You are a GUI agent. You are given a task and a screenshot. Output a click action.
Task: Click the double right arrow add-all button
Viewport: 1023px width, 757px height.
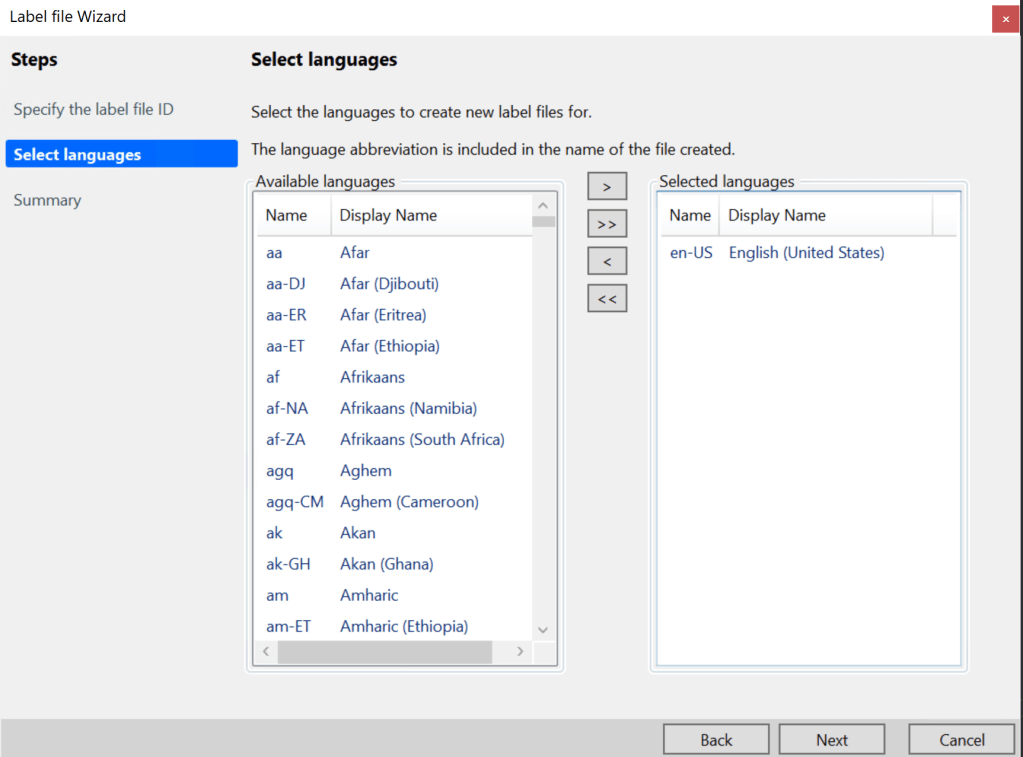[607, 224]
